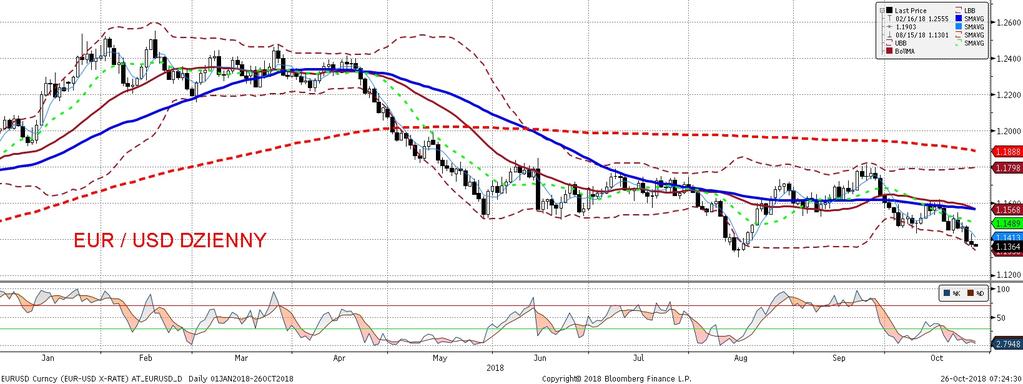The width and height of the screenshot is (1023, 384).
Task: Click the Sep date axis label
Action: pos(840,358)
